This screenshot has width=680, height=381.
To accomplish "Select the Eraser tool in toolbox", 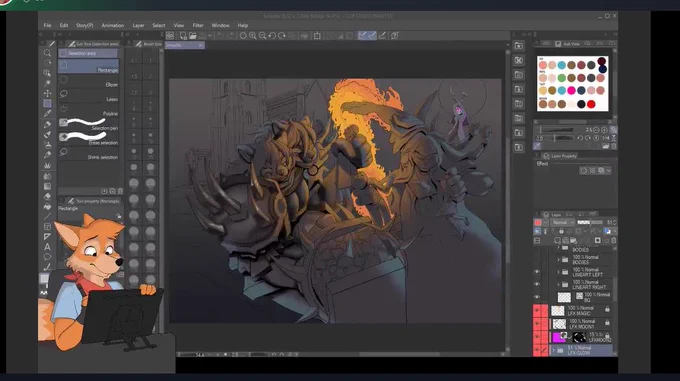I will (x=47, y=196).
